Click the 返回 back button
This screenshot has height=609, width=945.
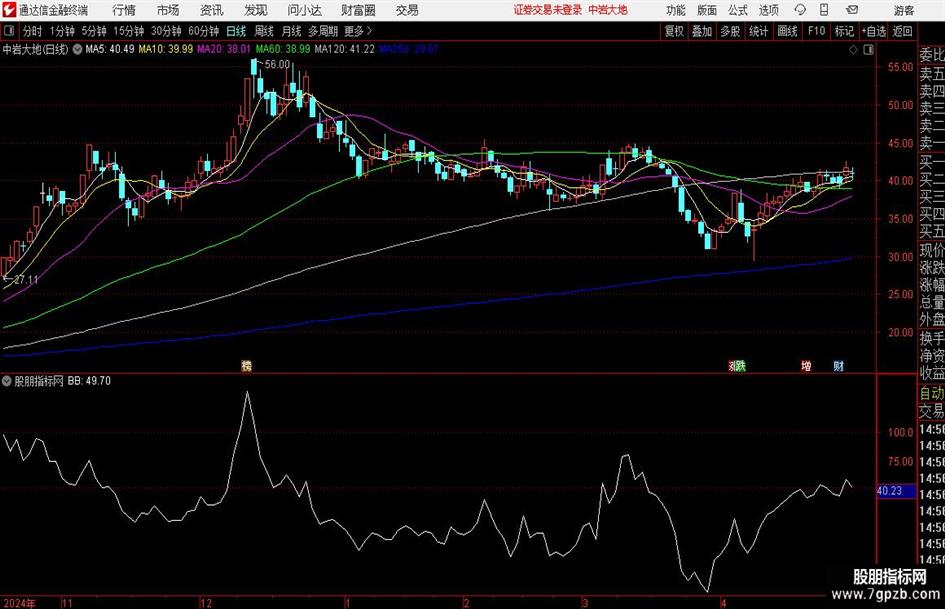[x=902, y=31]
